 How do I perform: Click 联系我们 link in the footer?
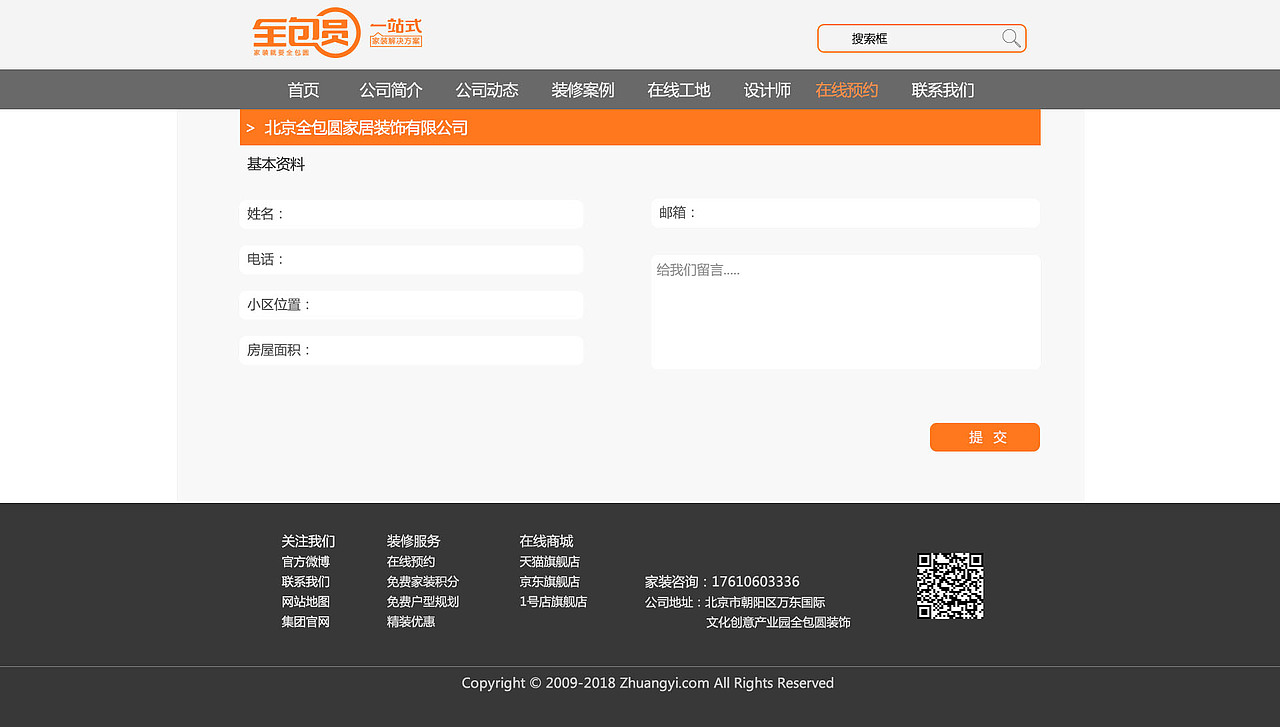tap(306, 582)
